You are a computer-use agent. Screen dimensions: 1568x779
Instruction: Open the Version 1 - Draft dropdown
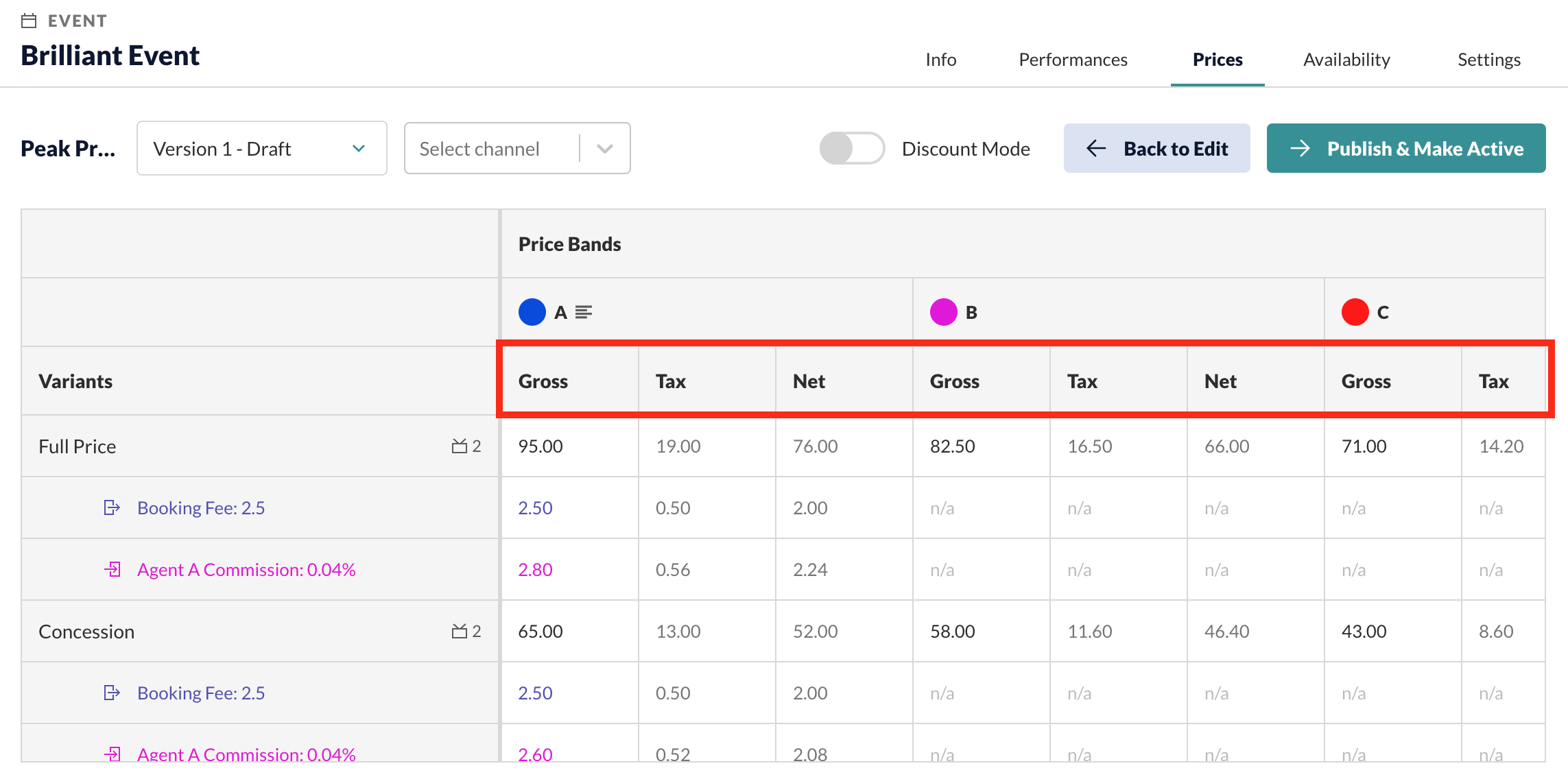tap(262, 148)
